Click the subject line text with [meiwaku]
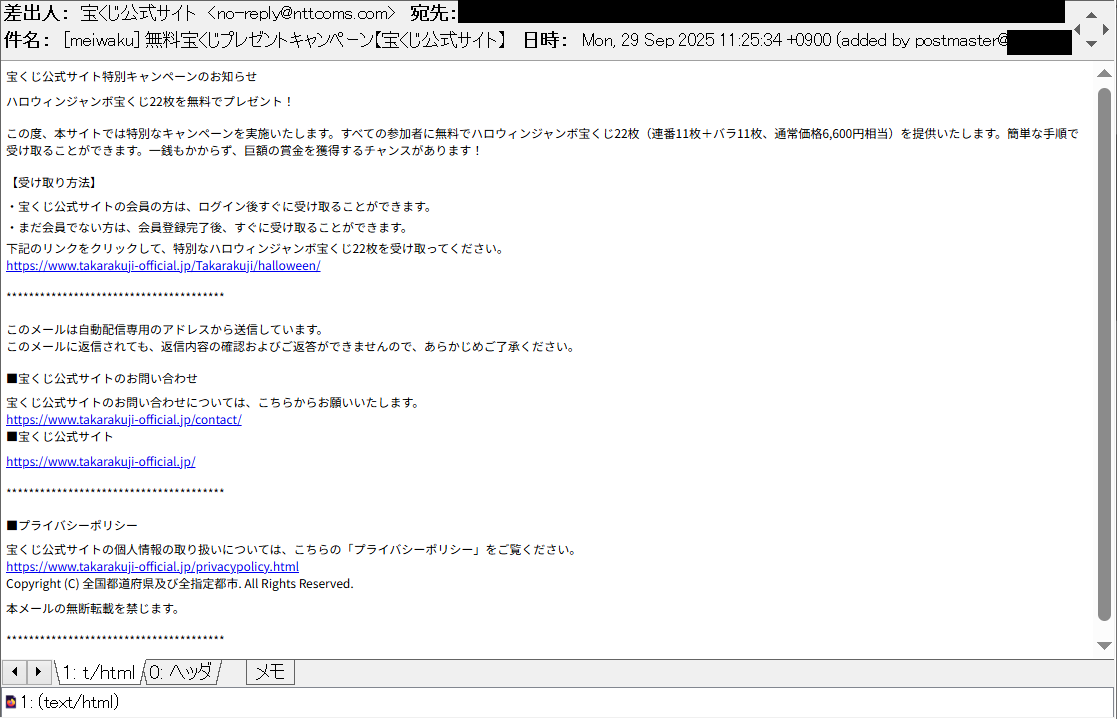Viewport: 1117px width, 719px height. (285, 40)
